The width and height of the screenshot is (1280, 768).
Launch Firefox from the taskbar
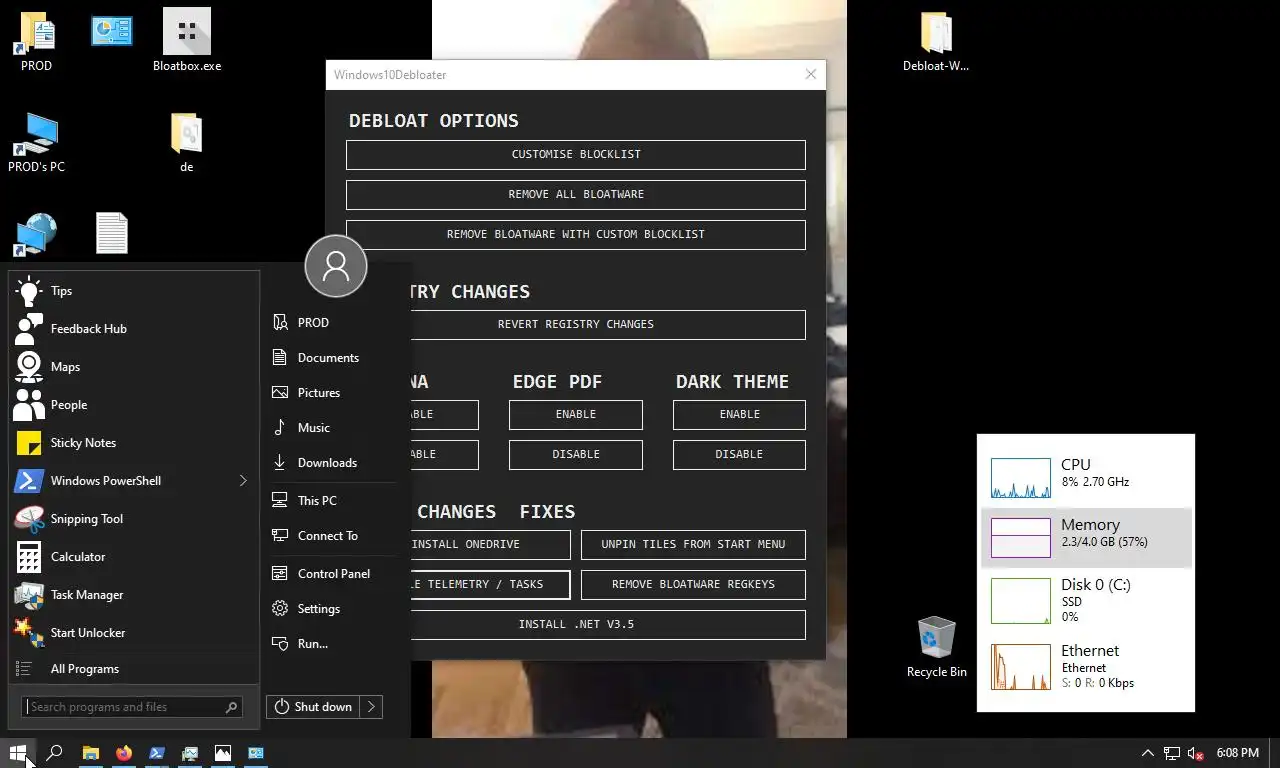[124, 753]
